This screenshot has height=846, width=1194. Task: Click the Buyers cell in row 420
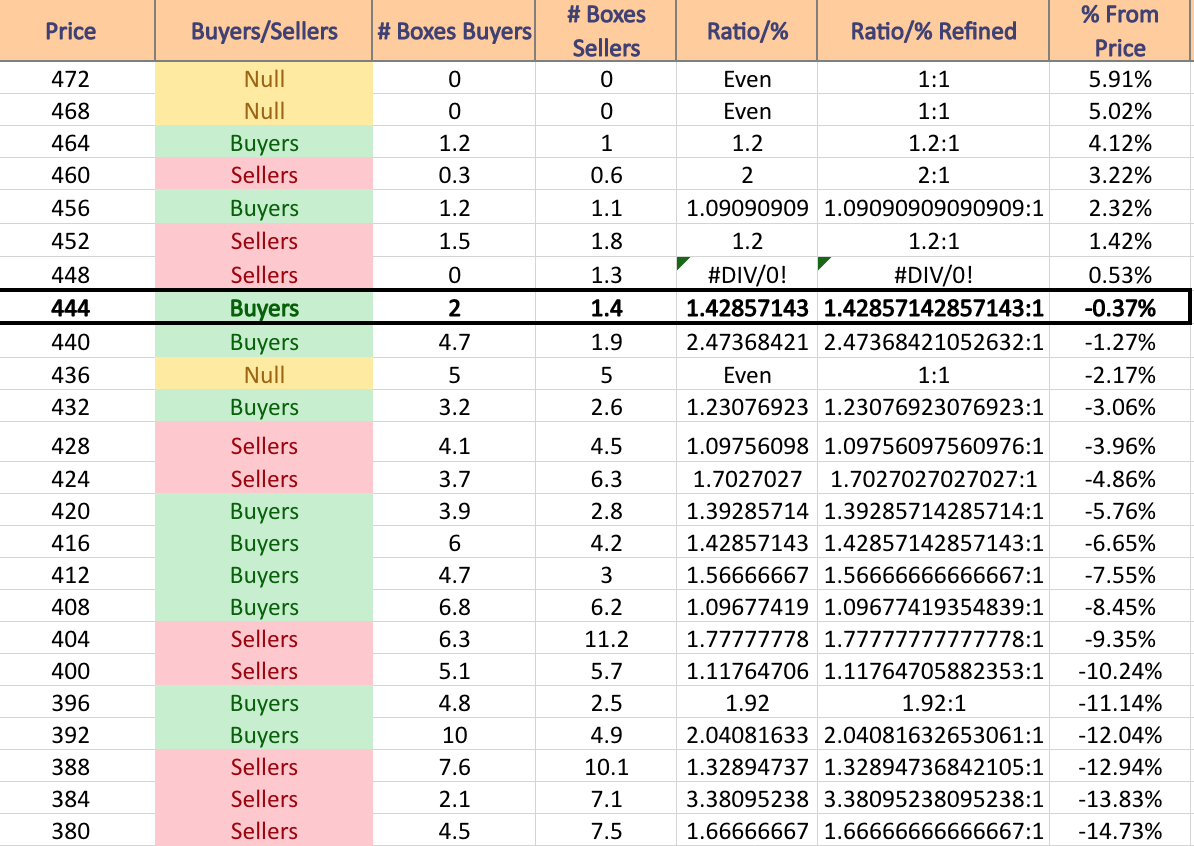(x=263, y=510)
